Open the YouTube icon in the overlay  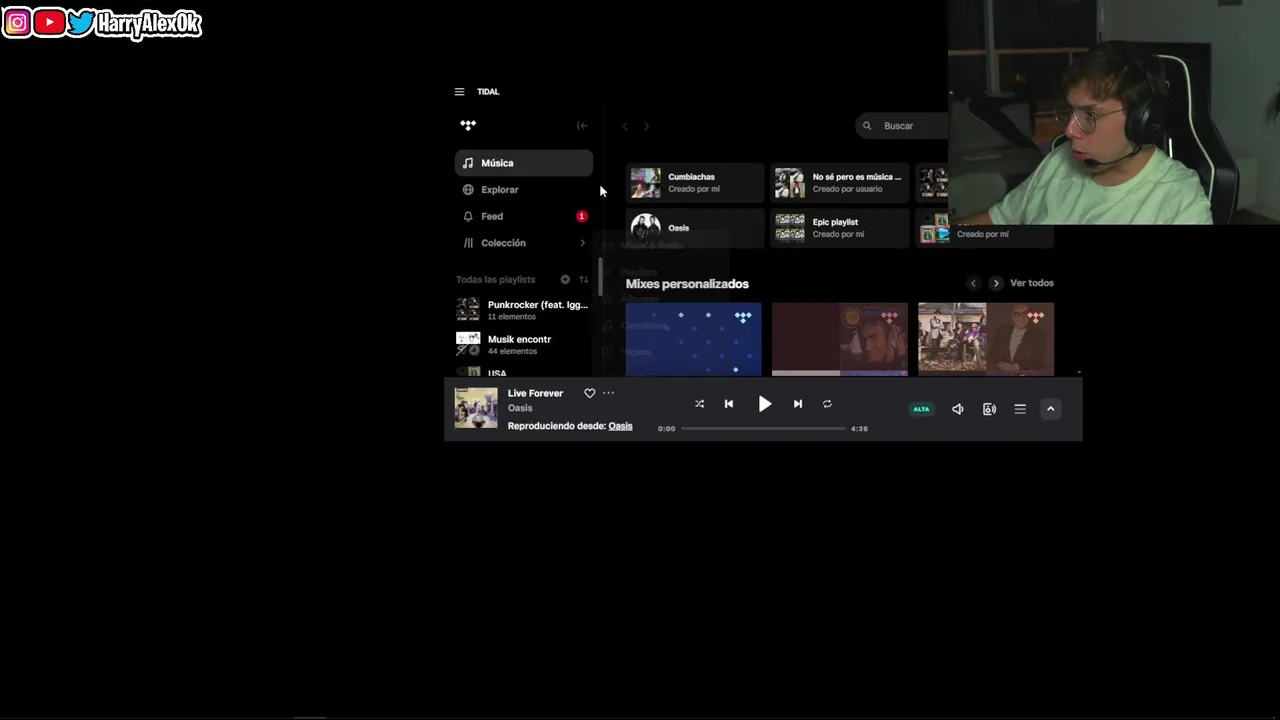49,22
